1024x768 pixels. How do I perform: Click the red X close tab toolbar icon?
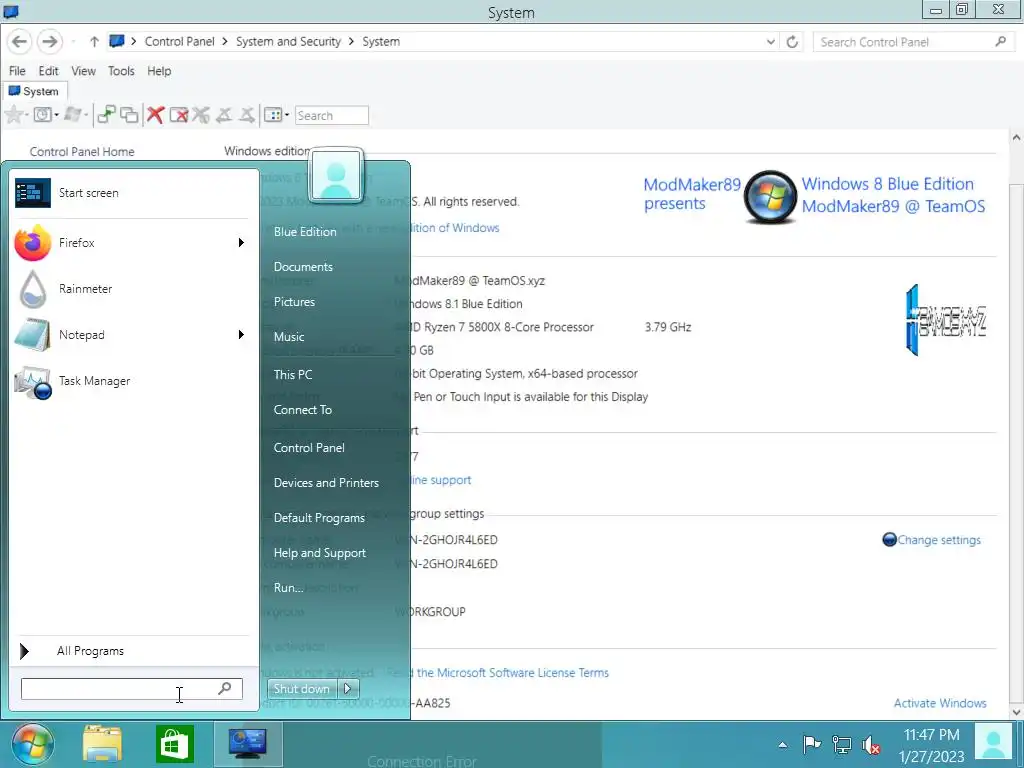(x=155, y=115)
